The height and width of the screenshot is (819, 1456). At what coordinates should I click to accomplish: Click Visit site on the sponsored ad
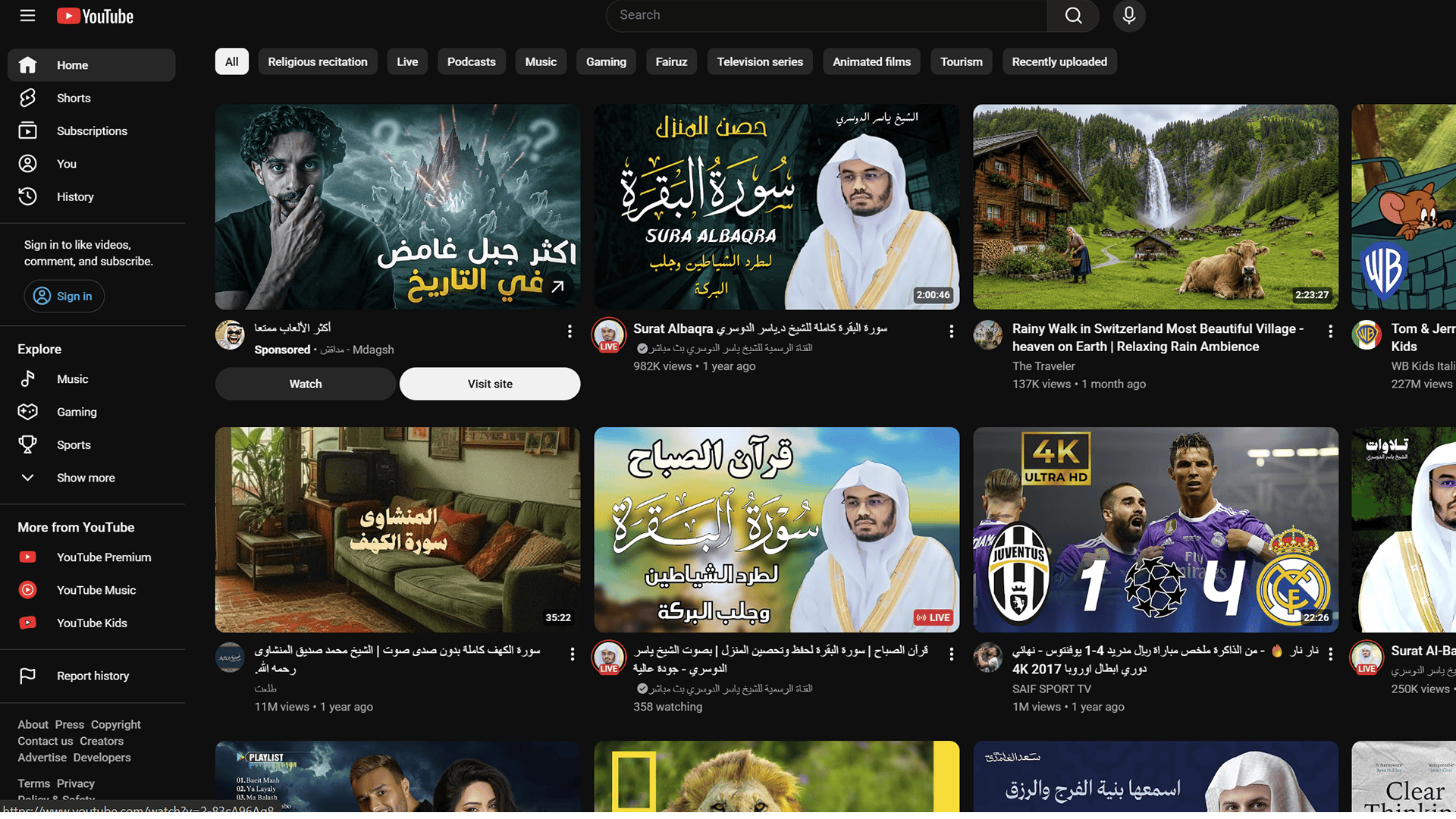click(x=490, y=384)
